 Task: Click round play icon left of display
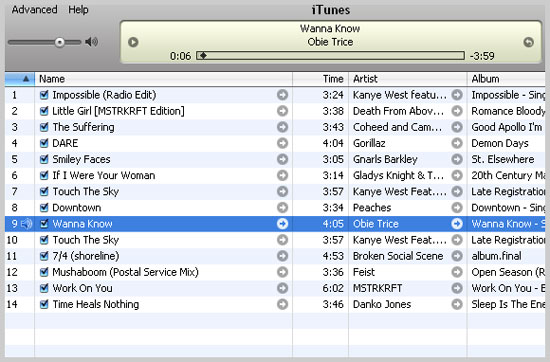tap(133, 42)
